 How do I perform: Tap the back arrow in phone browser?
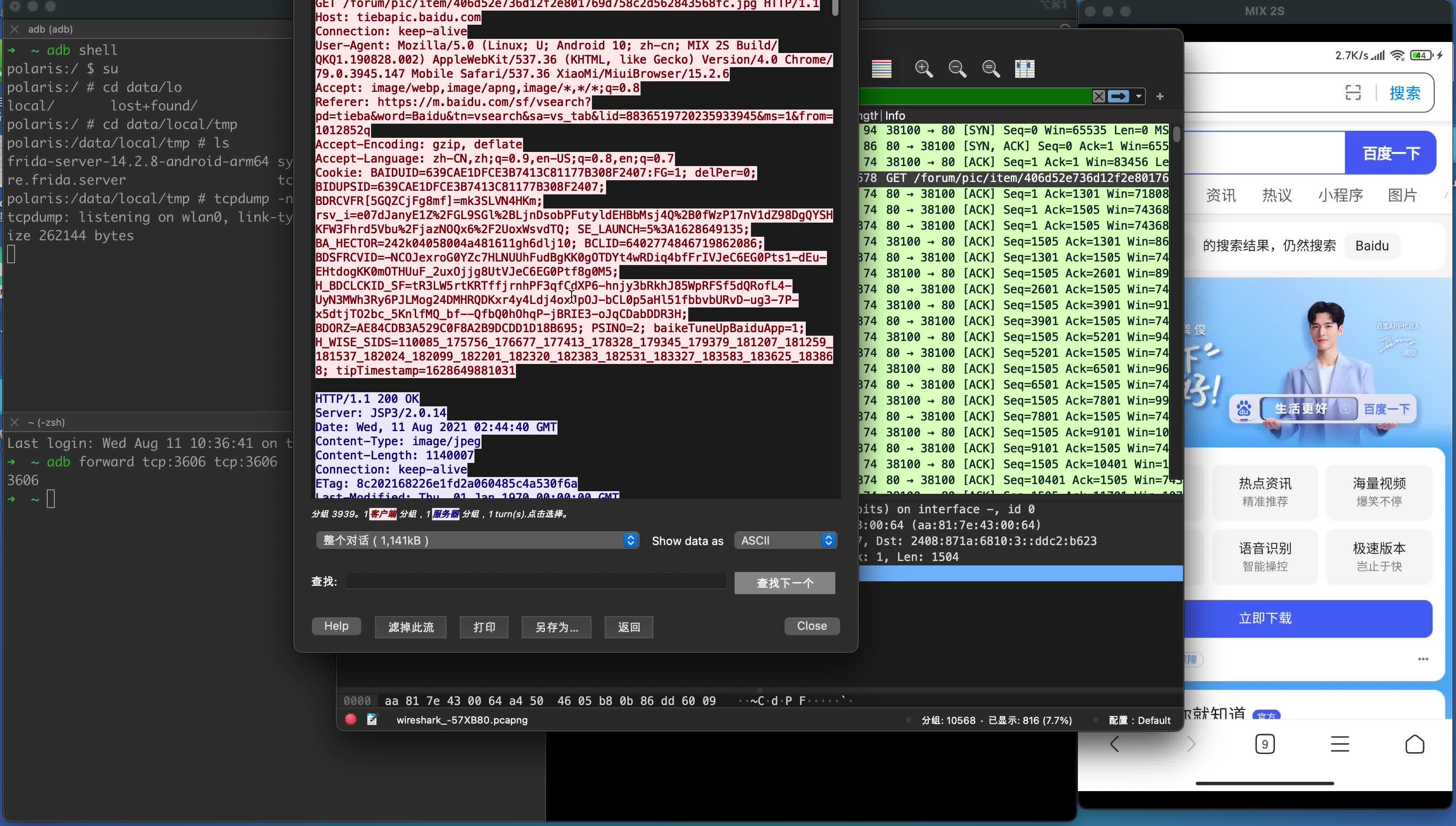[x=1115, y=744]
